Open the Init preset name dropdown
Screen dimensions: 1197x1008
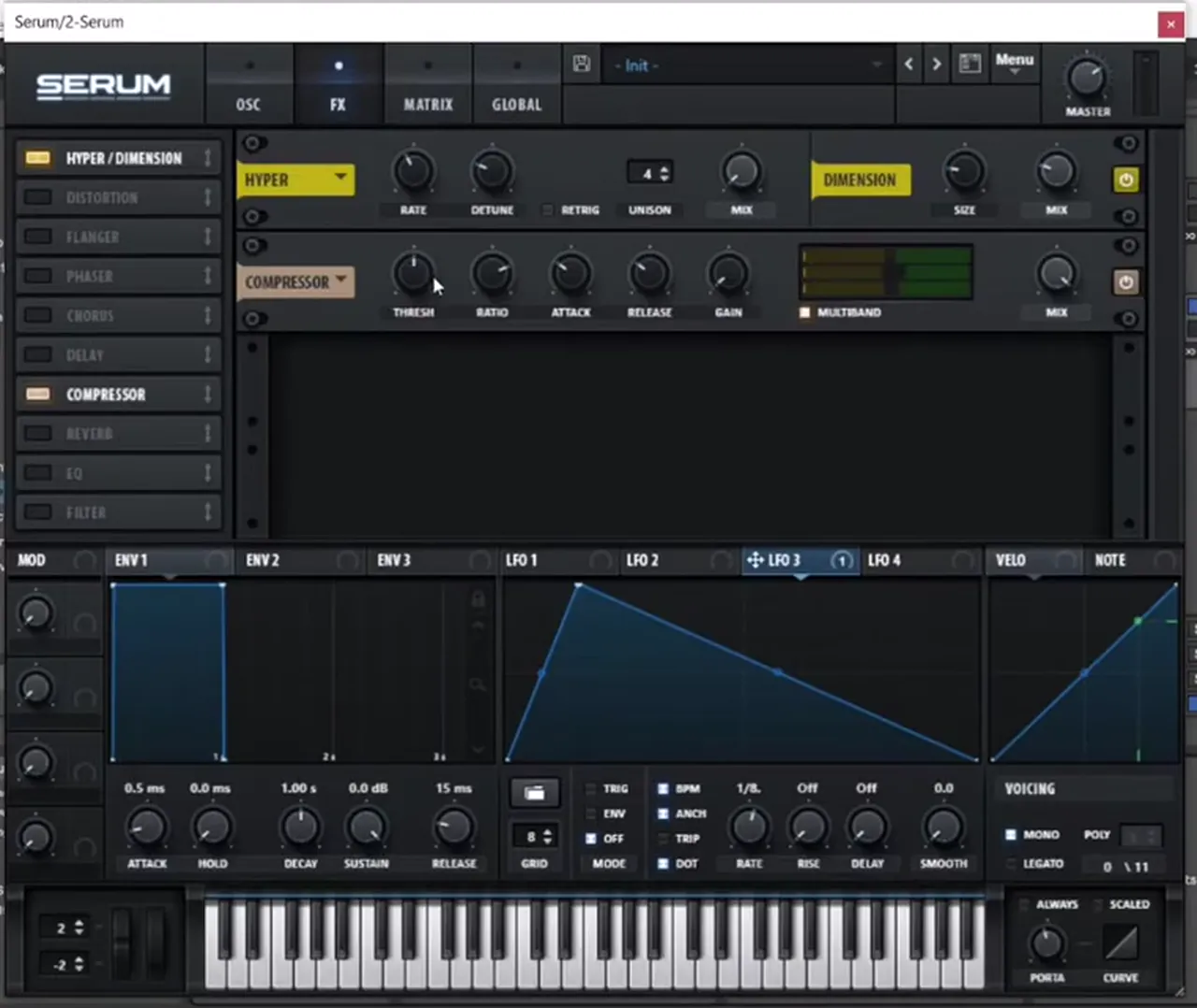coord(748,65)
